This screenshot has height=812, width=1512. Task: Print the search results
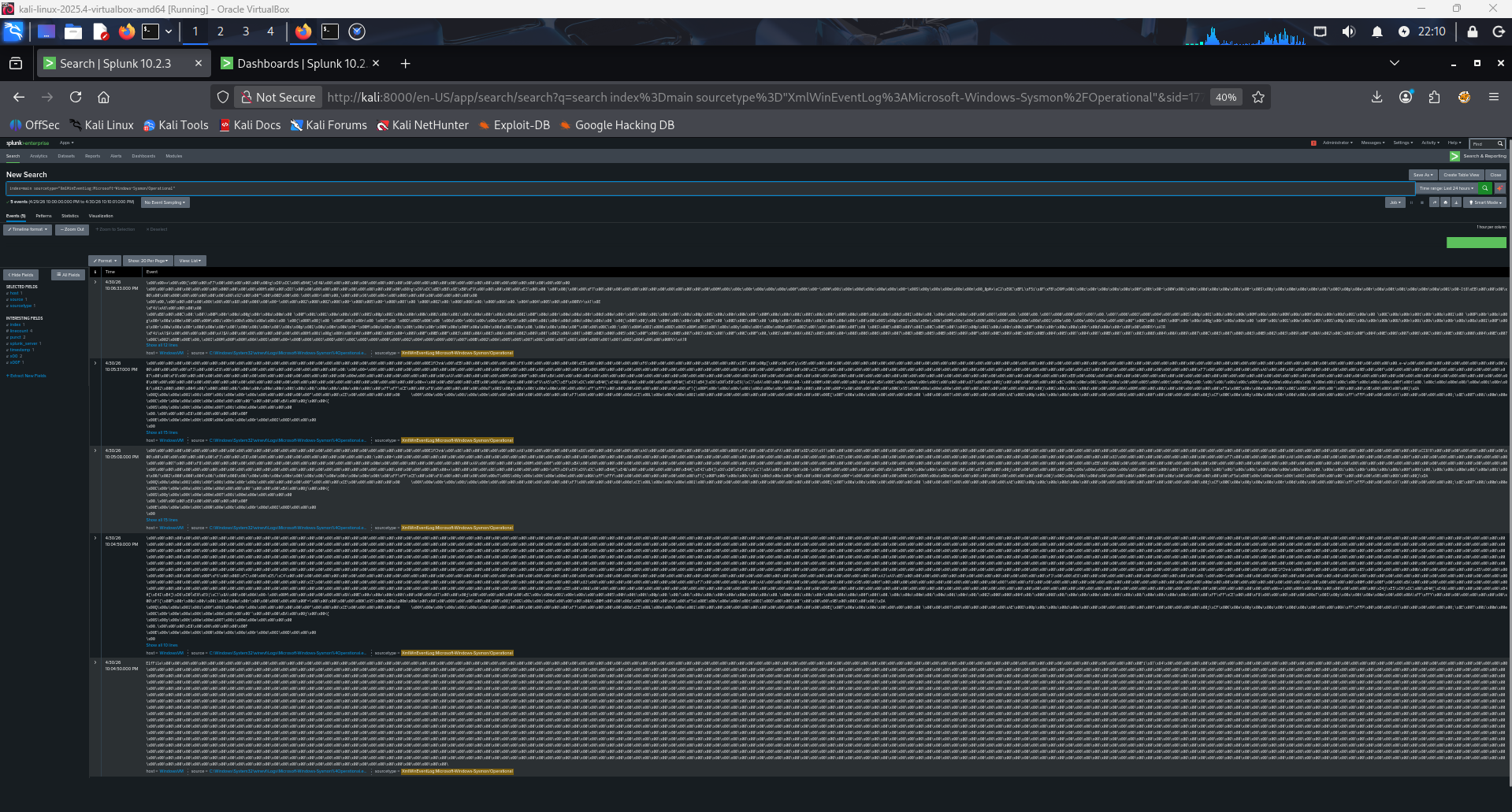click(1446, 202)
